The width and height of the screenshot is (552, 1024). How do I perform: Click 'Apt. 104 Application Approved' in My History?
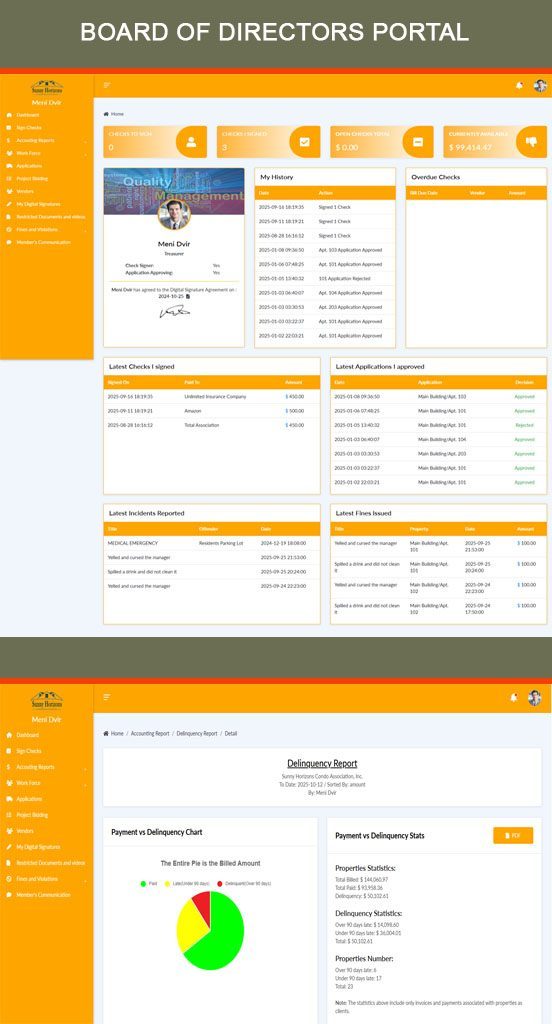[350, 293]
